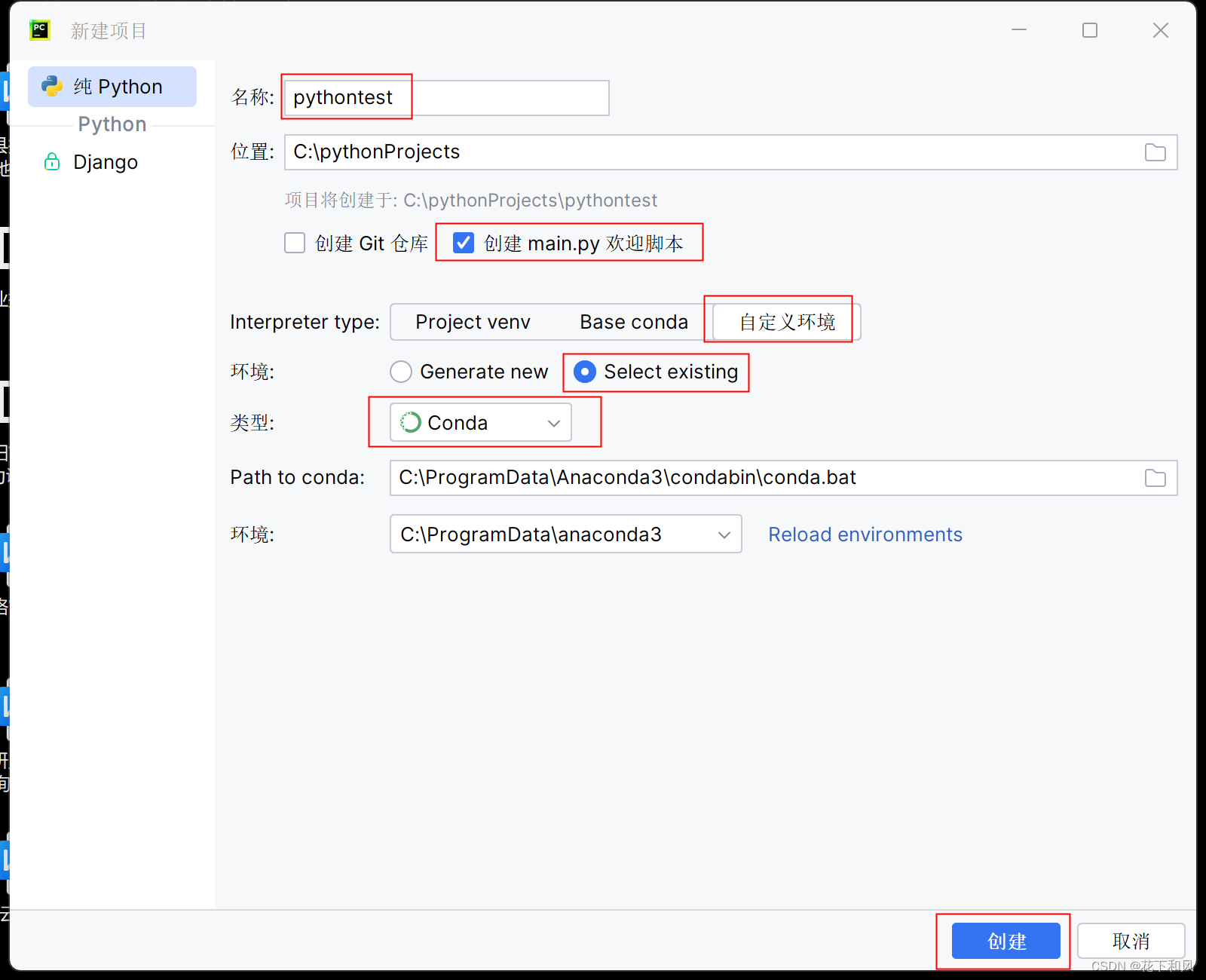Viewport: 1206px width, 980px height.
Task: Select the 自定义环境 interpreter tab
Action: coord(786,322)
